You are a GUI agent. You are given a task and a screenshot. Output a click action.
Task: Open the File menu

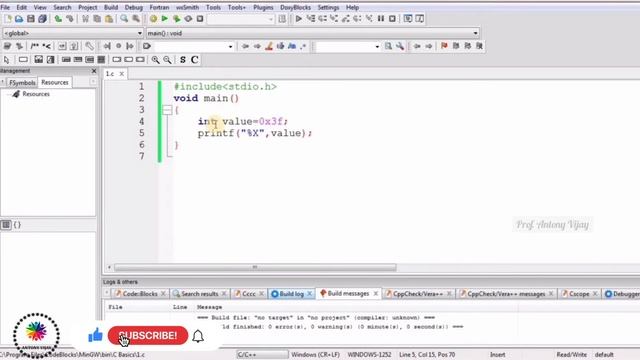click(5, 7)
